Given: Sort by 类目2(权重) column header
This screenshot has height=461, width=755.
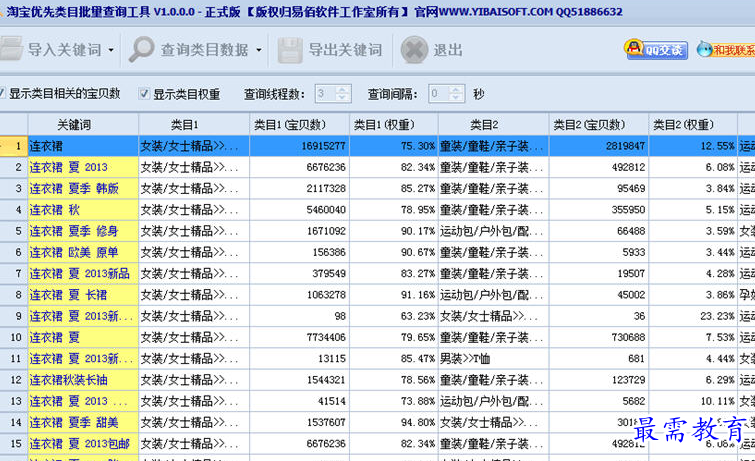Looking at the screenshot, I should 693,125.
